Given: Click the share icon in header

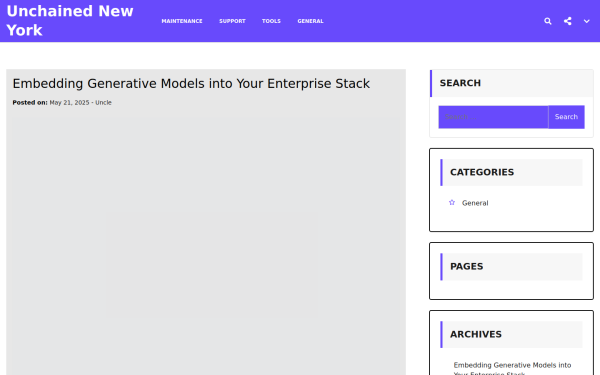Looking at the screenshot, I should click(x=567, y=21).
